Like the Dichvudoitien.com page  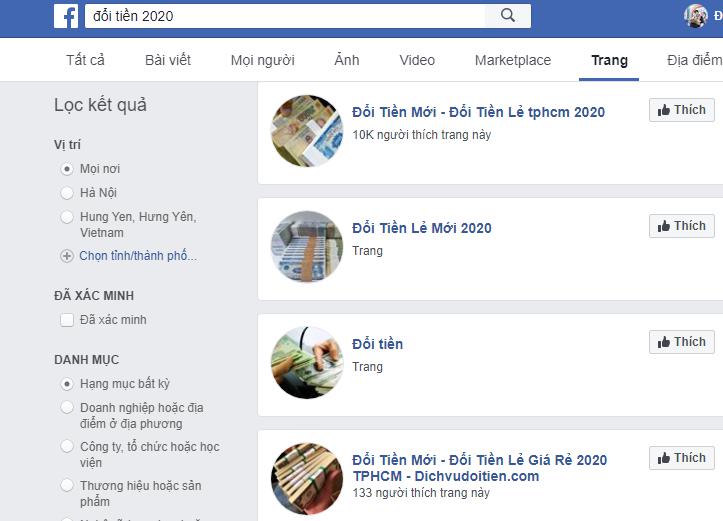681,458
